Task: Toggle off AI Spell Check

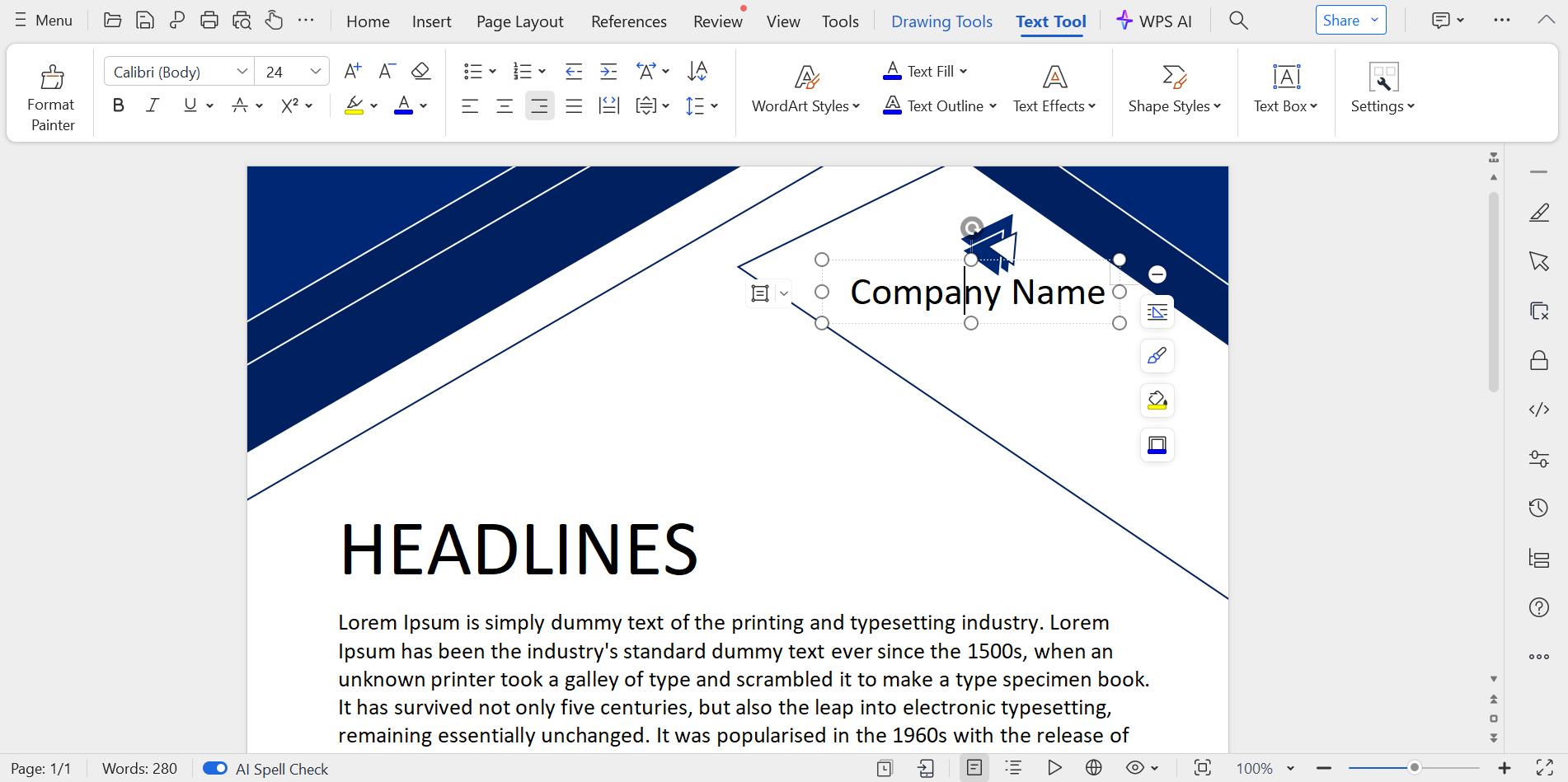Action: pos(214,768)
